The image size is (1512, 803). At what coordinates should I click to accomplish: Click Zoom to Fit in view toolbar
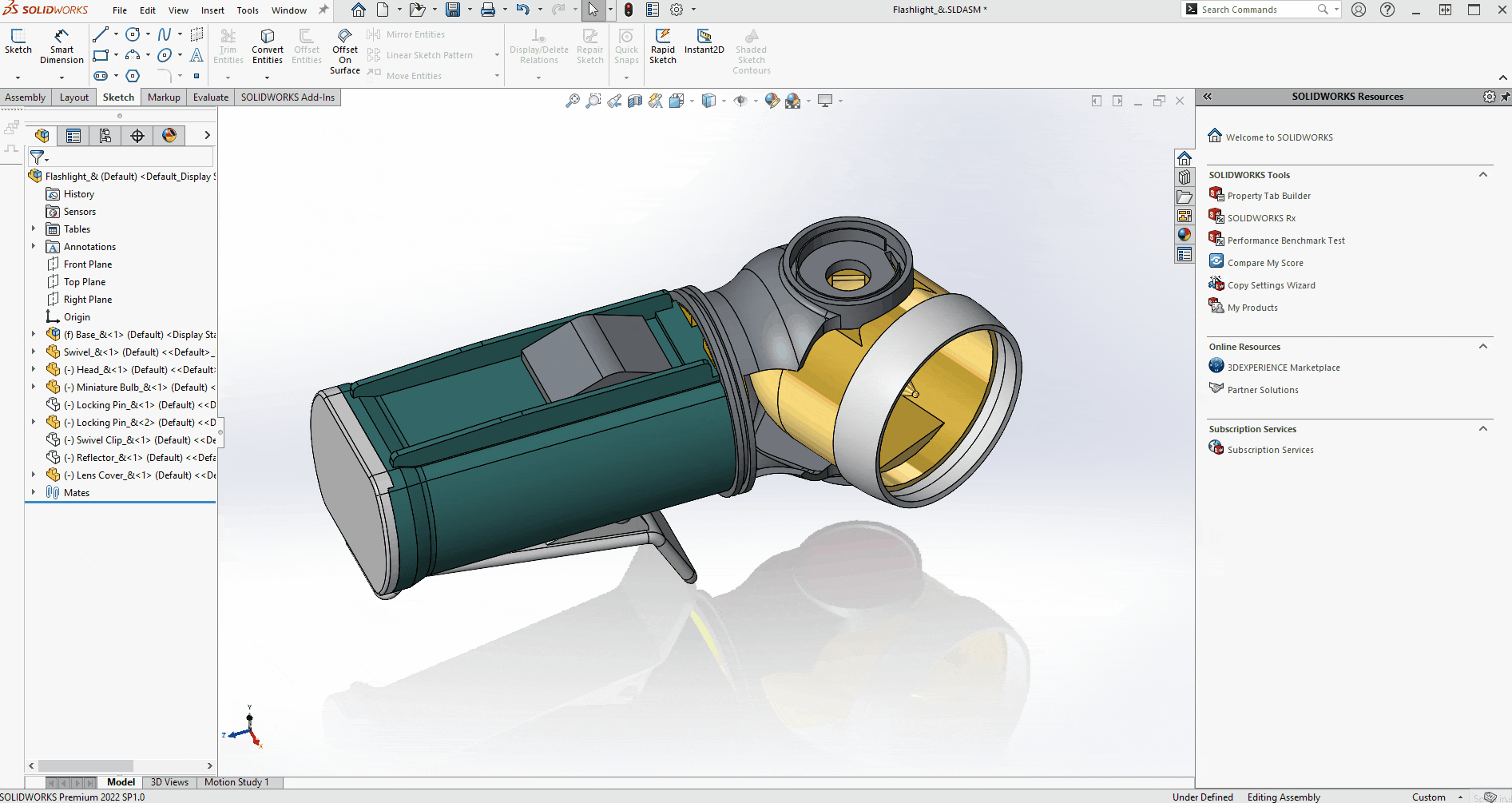pyautogui.click(x=573, y=101)
